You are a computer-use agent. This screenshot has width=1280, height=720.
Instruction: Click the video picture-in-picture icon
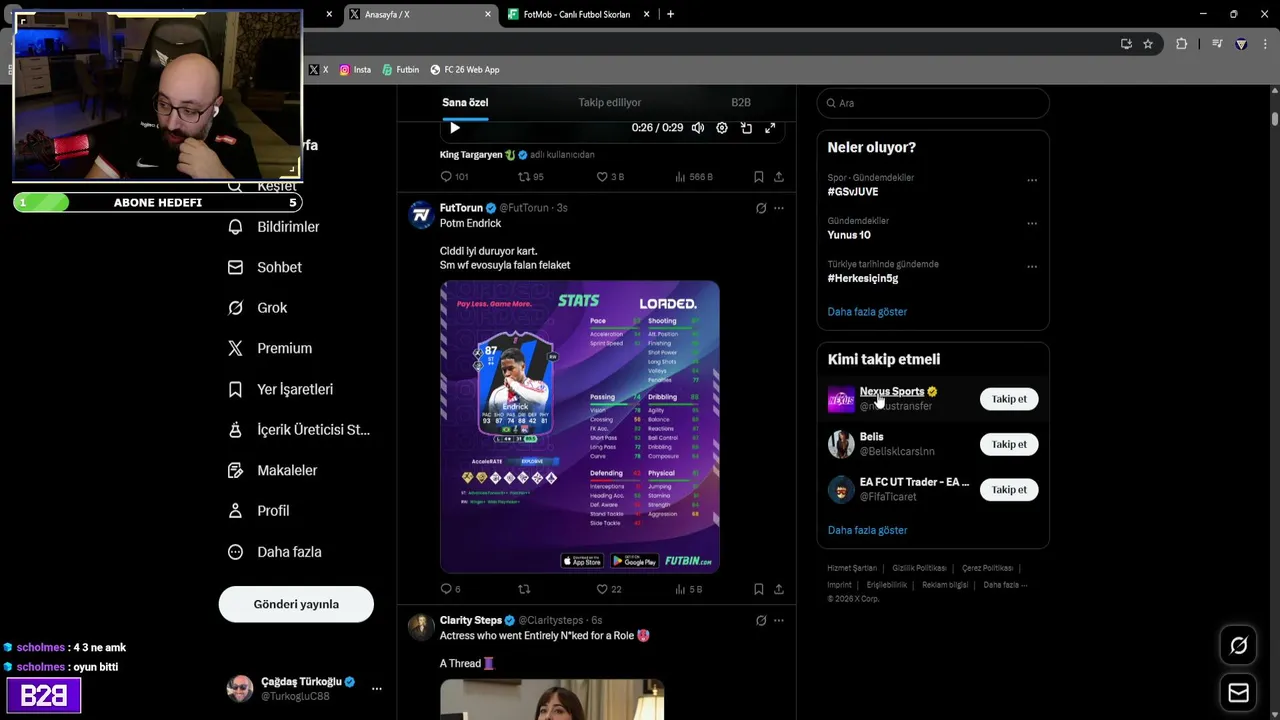point(746,128)
